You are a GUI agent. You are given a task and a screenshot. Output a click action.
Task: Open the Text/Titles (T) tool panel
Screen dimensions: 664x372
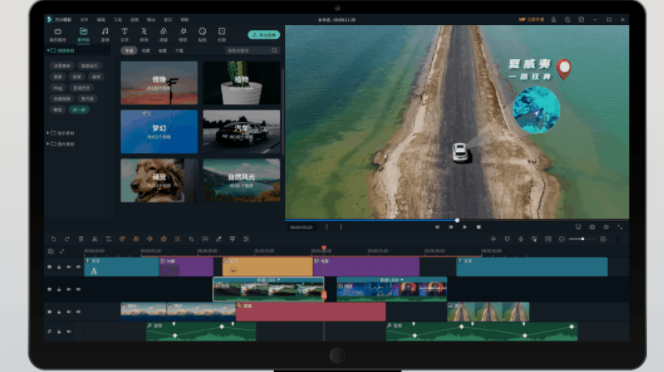pyautogui.click(x=124, y=34)
